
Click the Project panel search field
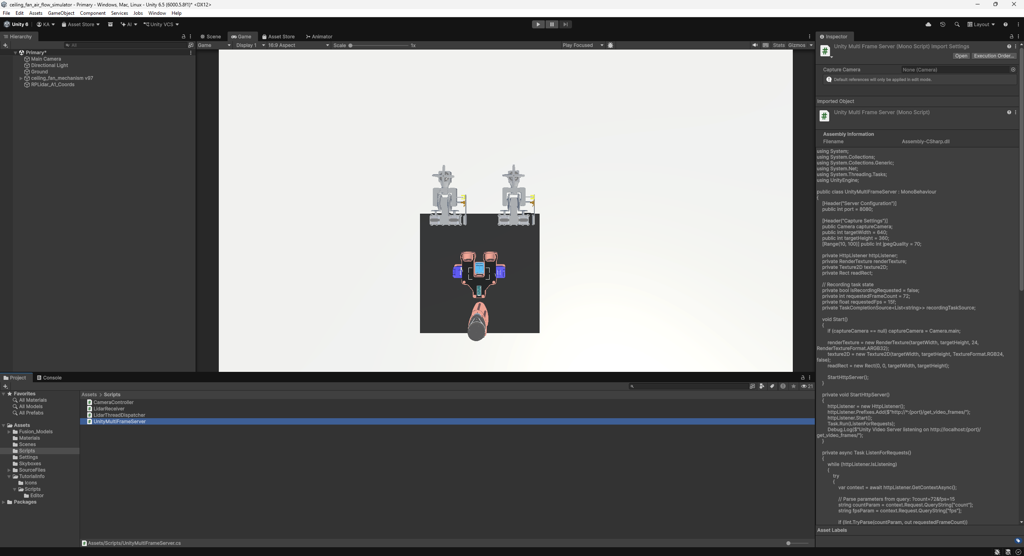tap(687, 386)
